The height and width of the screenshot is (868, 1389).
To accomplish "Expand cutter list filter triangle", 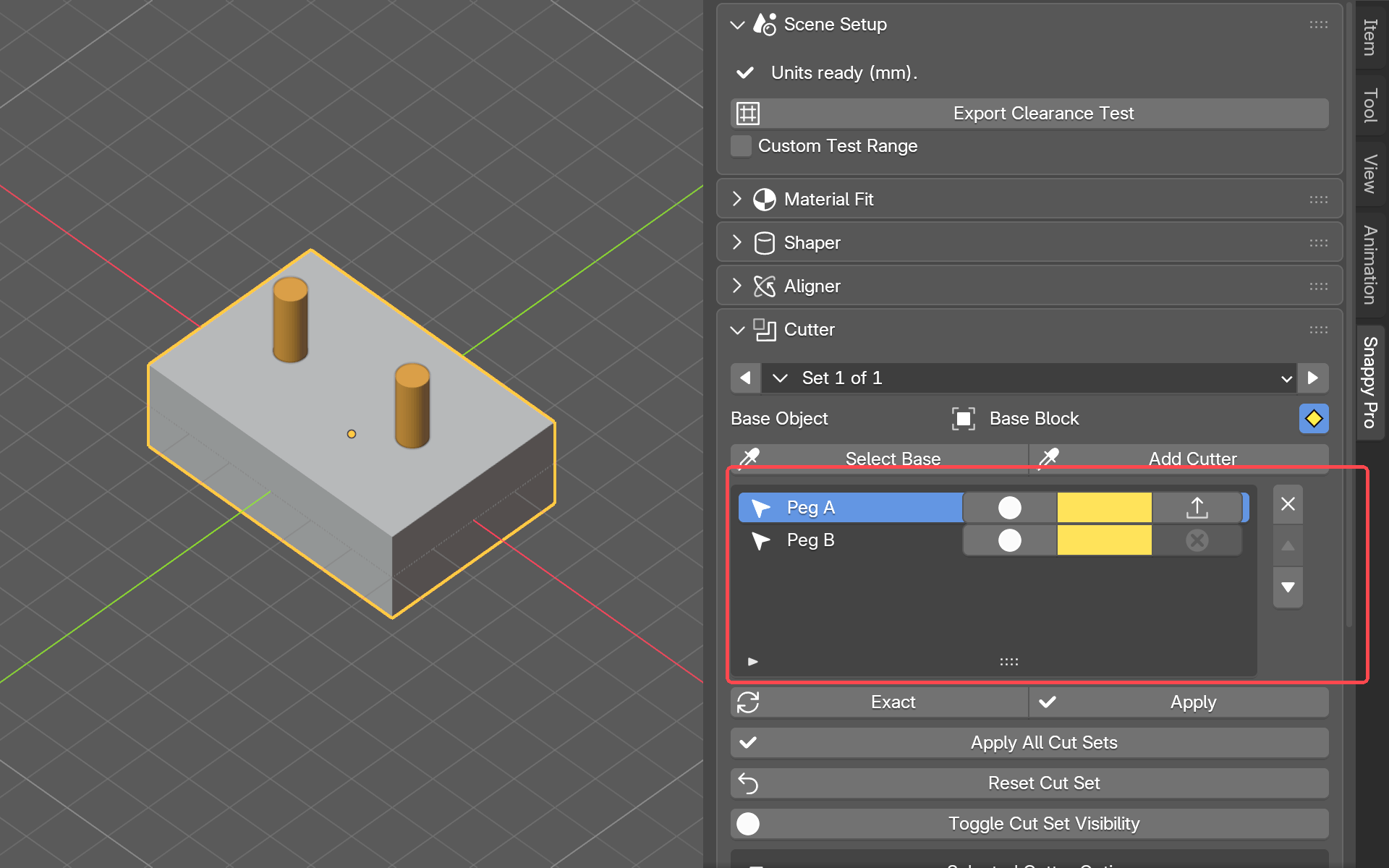I will click(753, 661).
